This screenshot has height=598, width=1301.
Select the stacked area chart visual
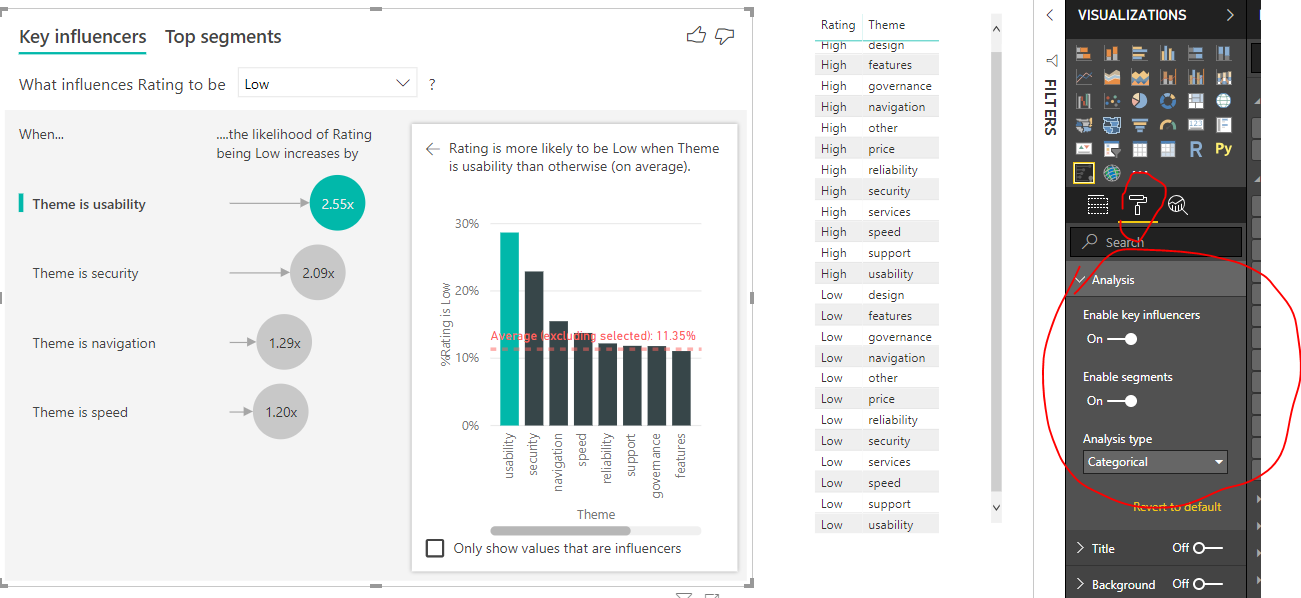coord(1140,77)
